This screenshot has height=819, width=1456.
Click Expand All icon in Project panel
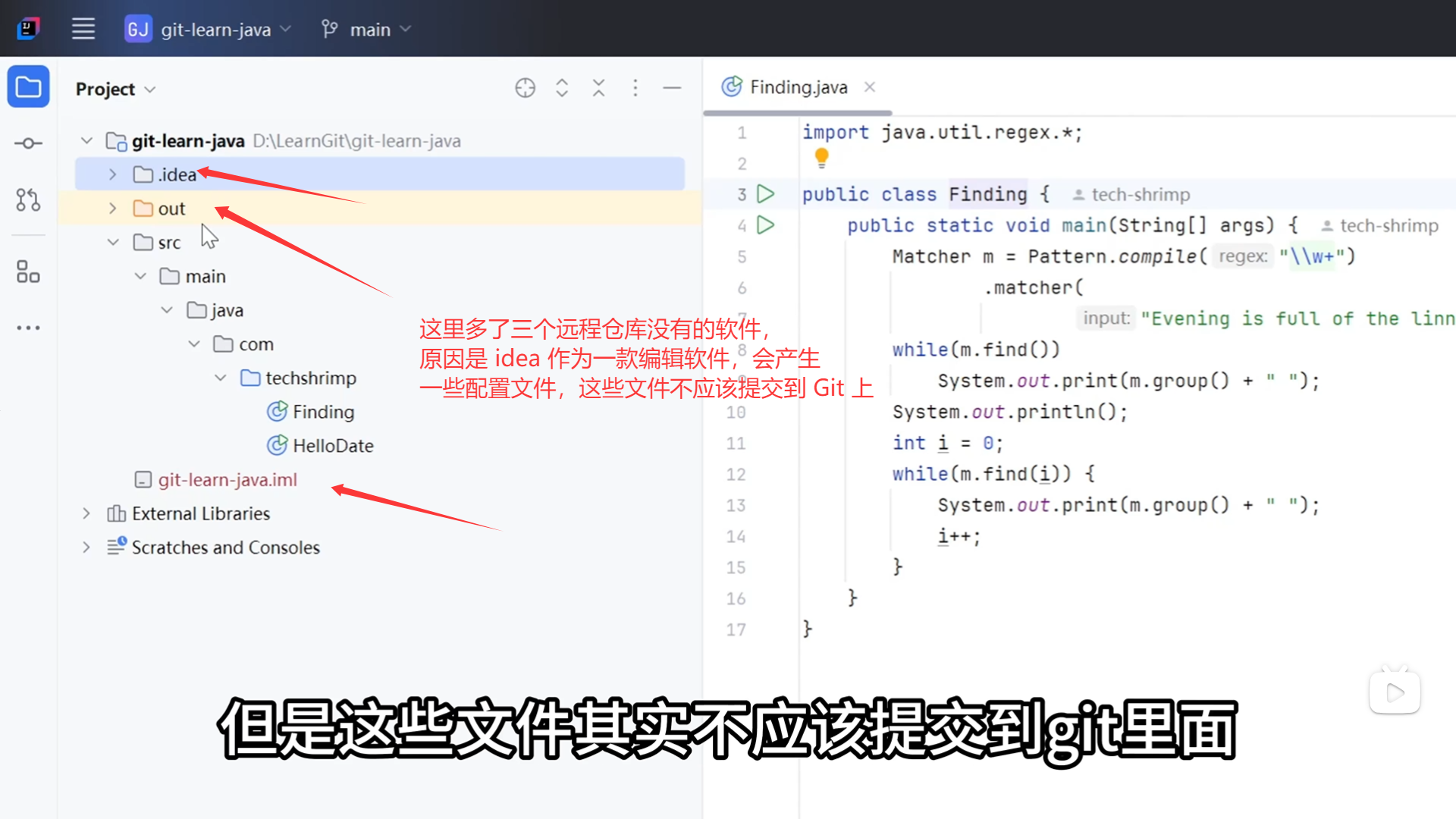[562, 88]
